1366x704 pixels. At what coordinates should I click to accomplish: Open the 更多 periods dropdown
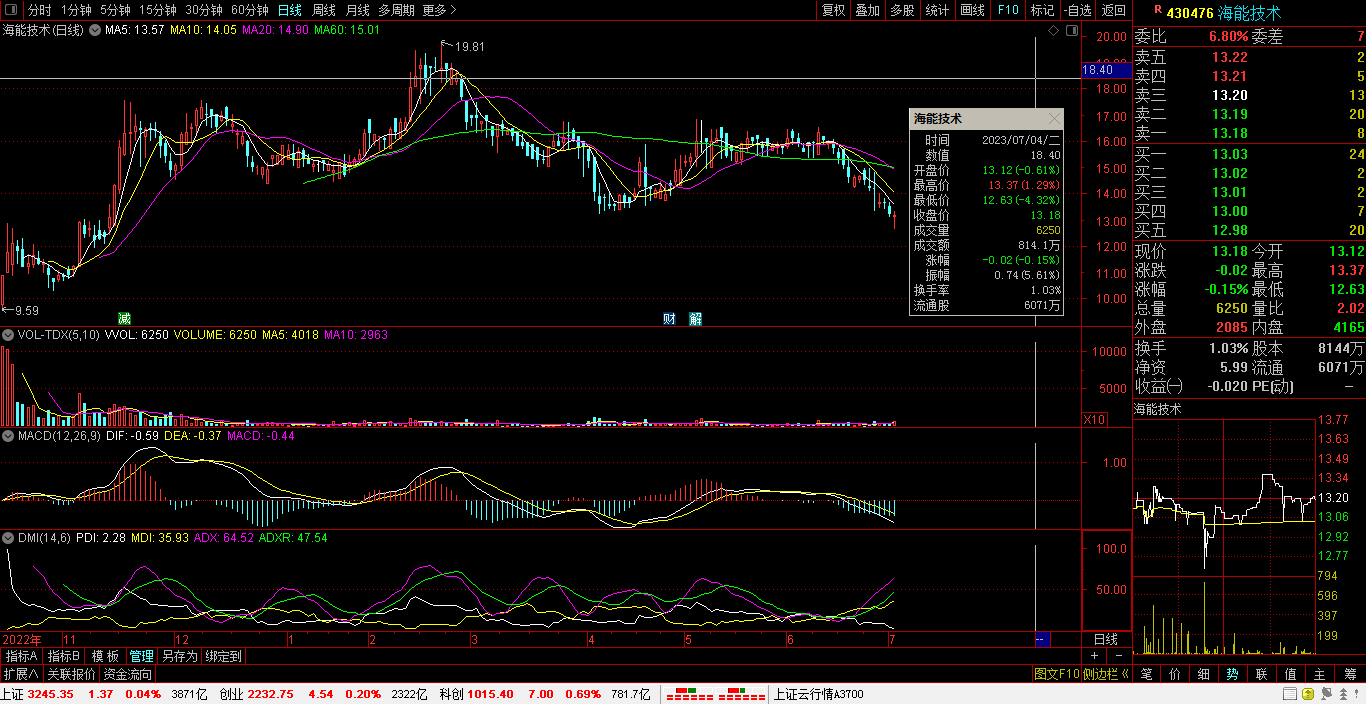click(439, 10)
